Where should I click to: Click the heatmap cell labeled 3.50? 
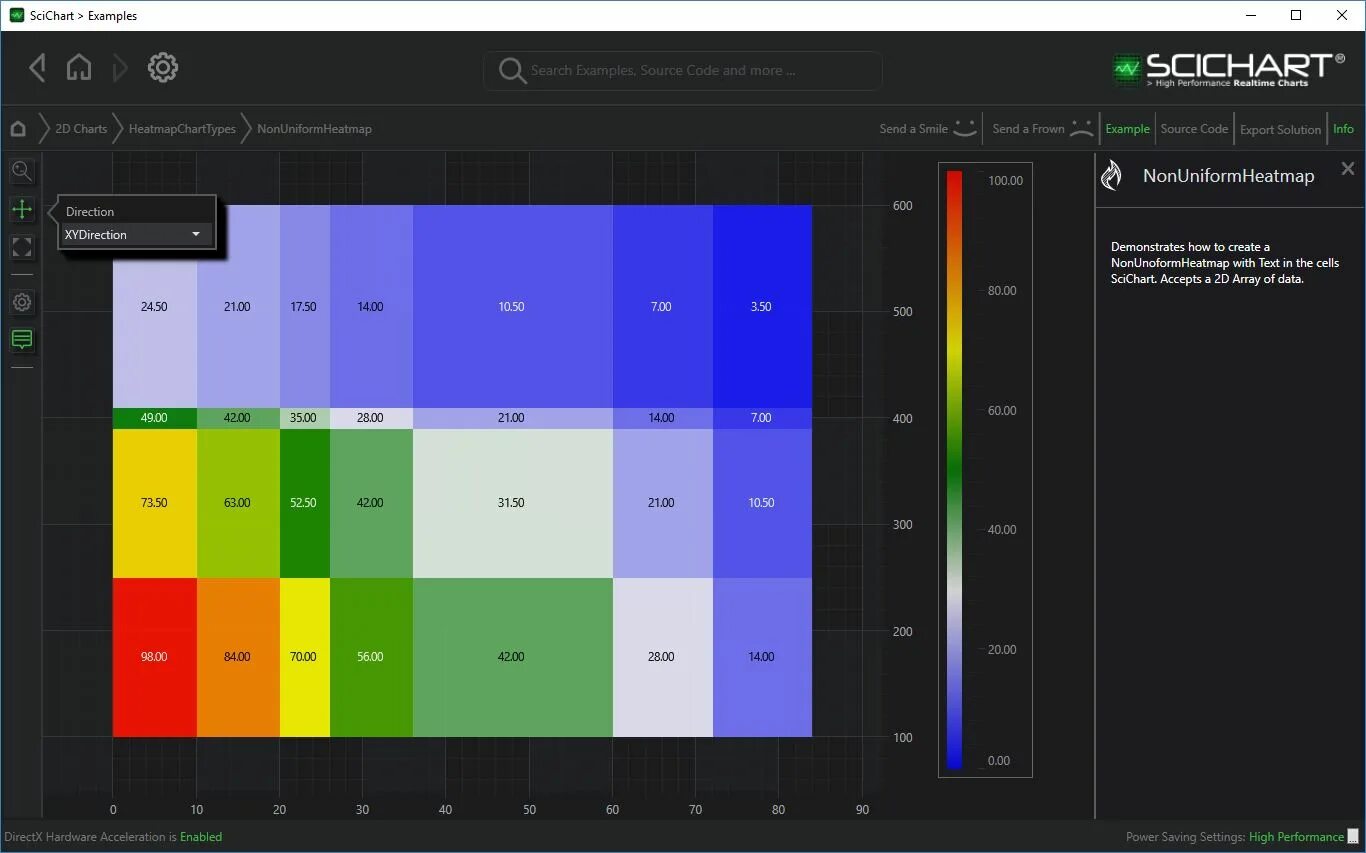762,307
